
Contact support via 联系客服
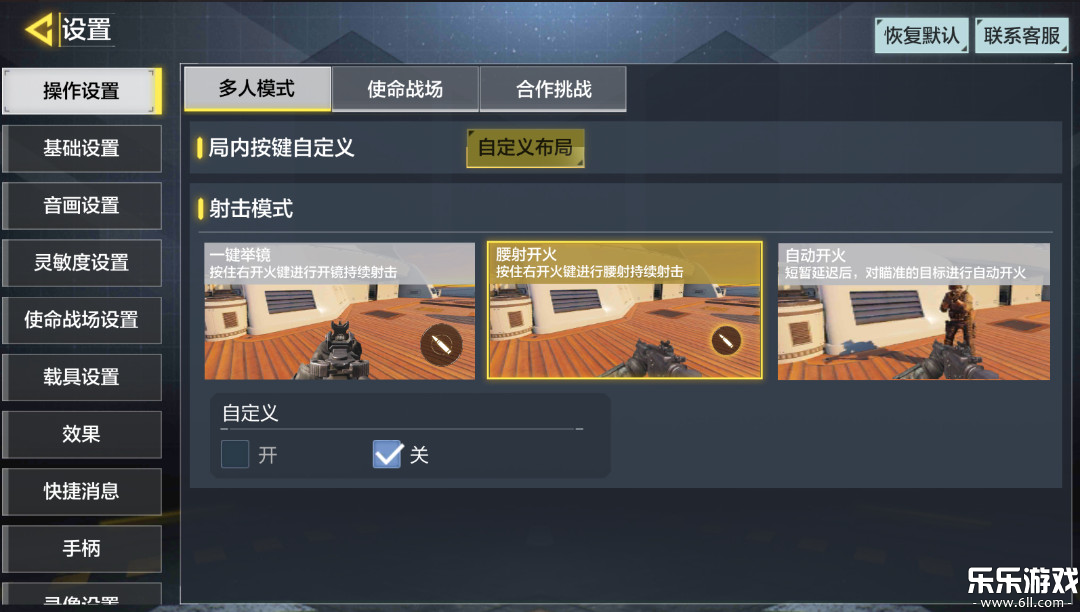(1021, 36)
